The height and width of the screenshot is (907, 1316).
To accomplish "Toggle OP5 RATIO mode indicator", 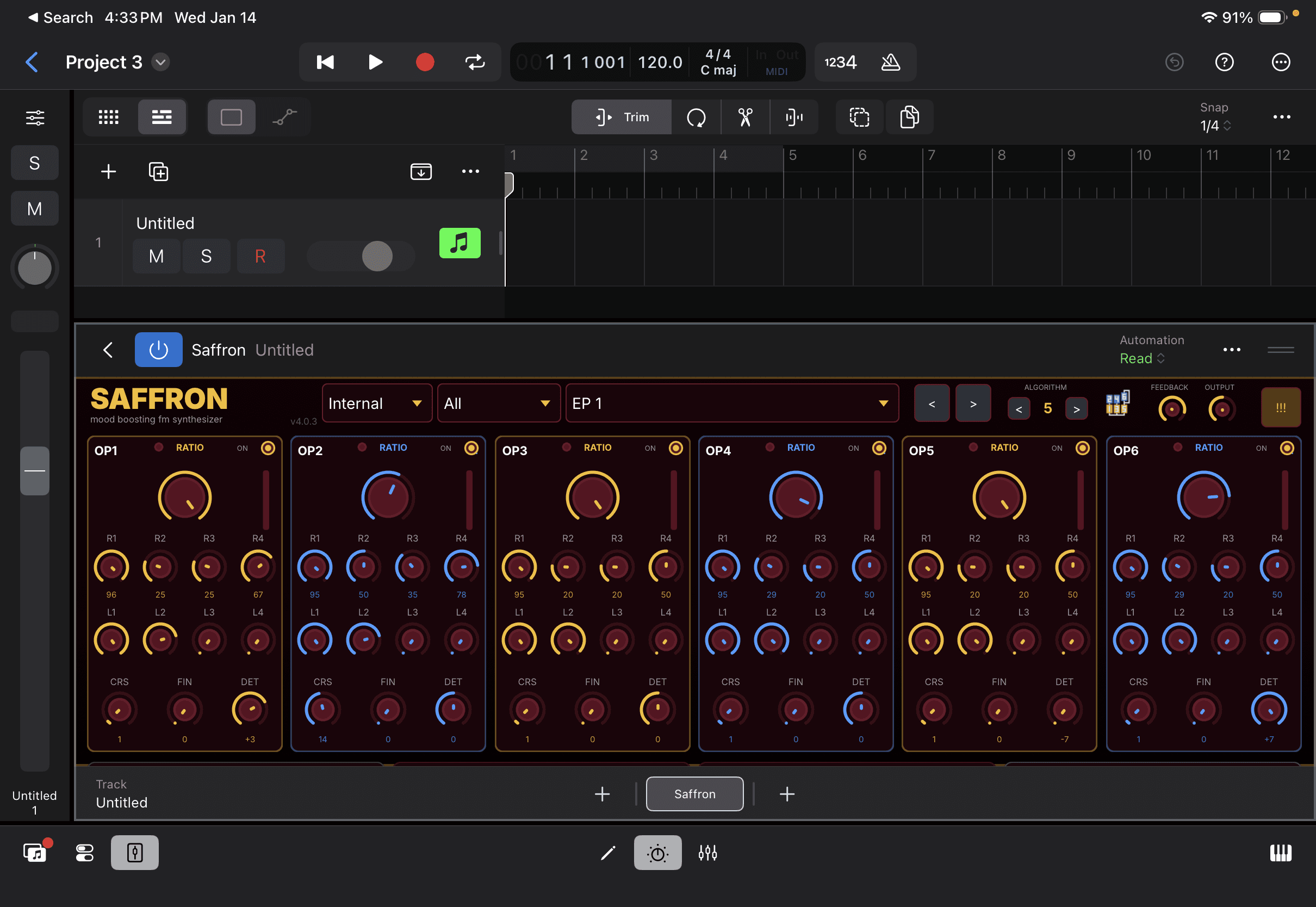I will point(973,448).
